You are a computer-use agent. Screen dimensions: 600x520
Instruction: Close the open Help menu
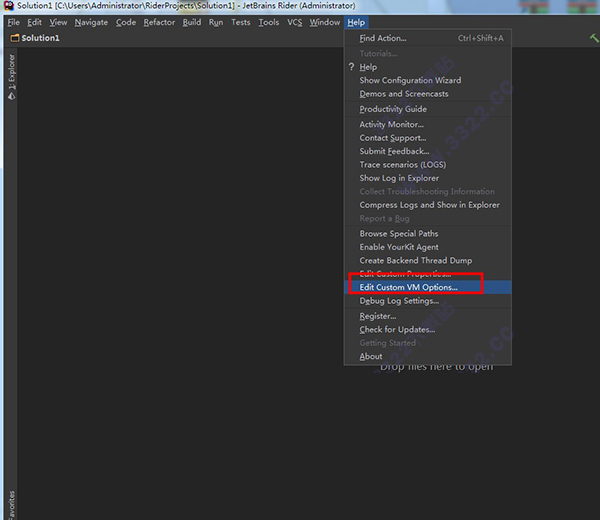[356, 23]
